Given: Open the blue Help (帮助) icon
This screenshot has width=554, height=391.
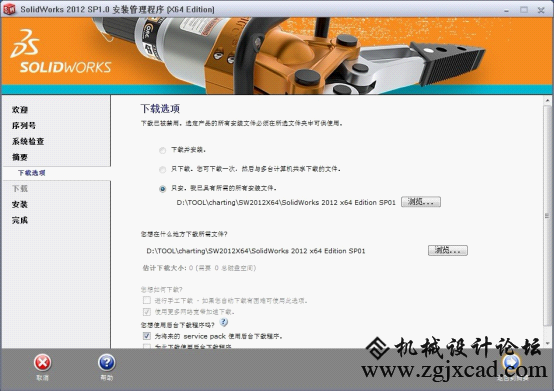Looking at the screenshot, I should click(106, 363).
